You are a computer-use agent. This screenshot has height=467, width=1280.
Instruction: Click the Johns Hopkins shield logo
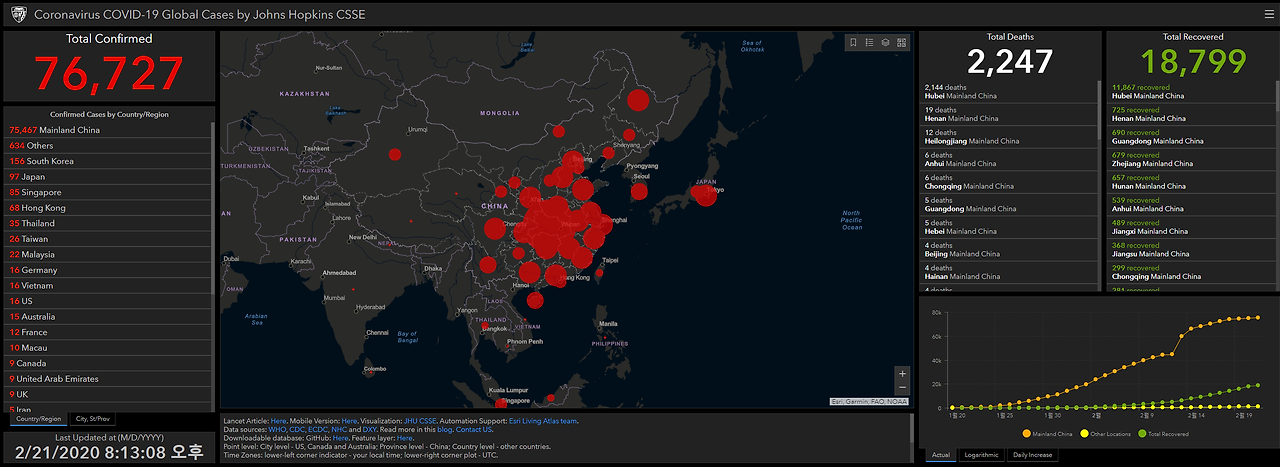[x=17, y=14]
